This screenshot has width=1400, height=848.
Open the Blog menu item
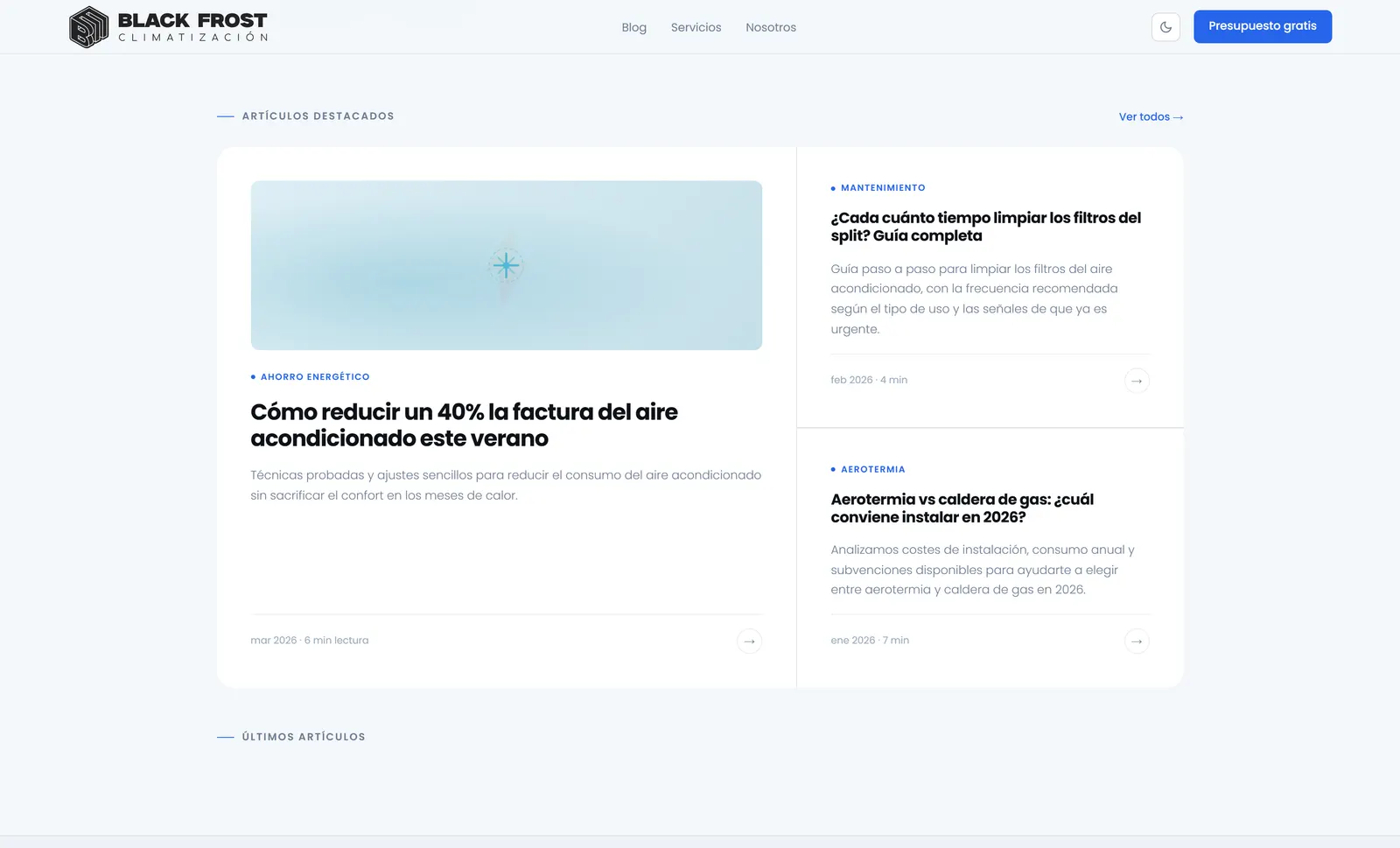[634, 27]
